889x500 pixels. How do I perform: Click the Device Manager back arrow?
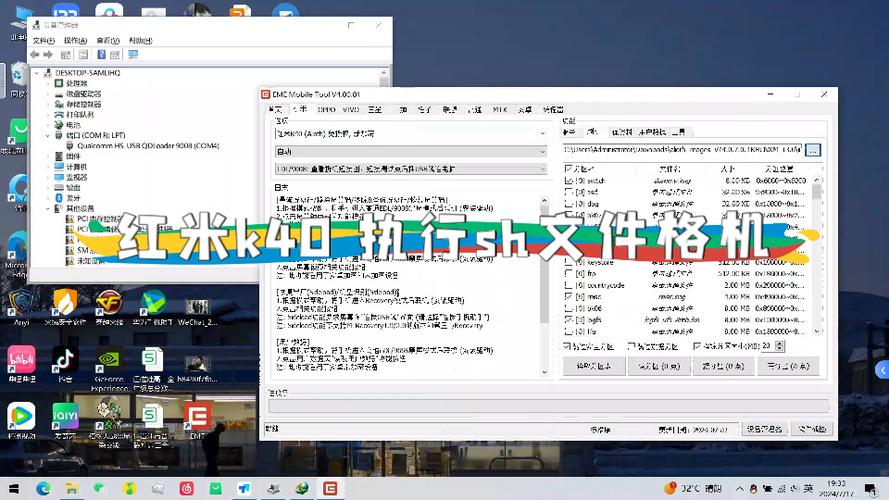click(x=35, y=54)
